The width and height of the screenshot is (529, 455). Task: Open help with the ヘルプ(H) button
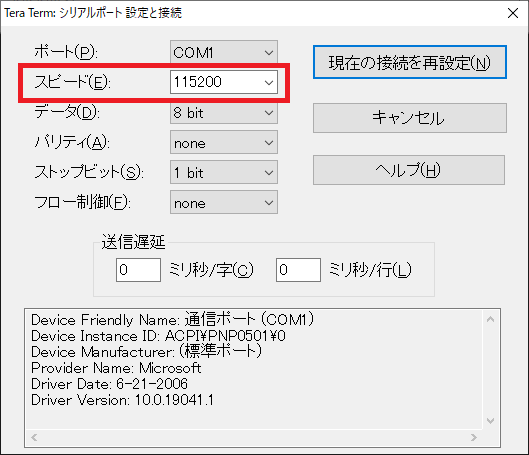pos(409,170)
